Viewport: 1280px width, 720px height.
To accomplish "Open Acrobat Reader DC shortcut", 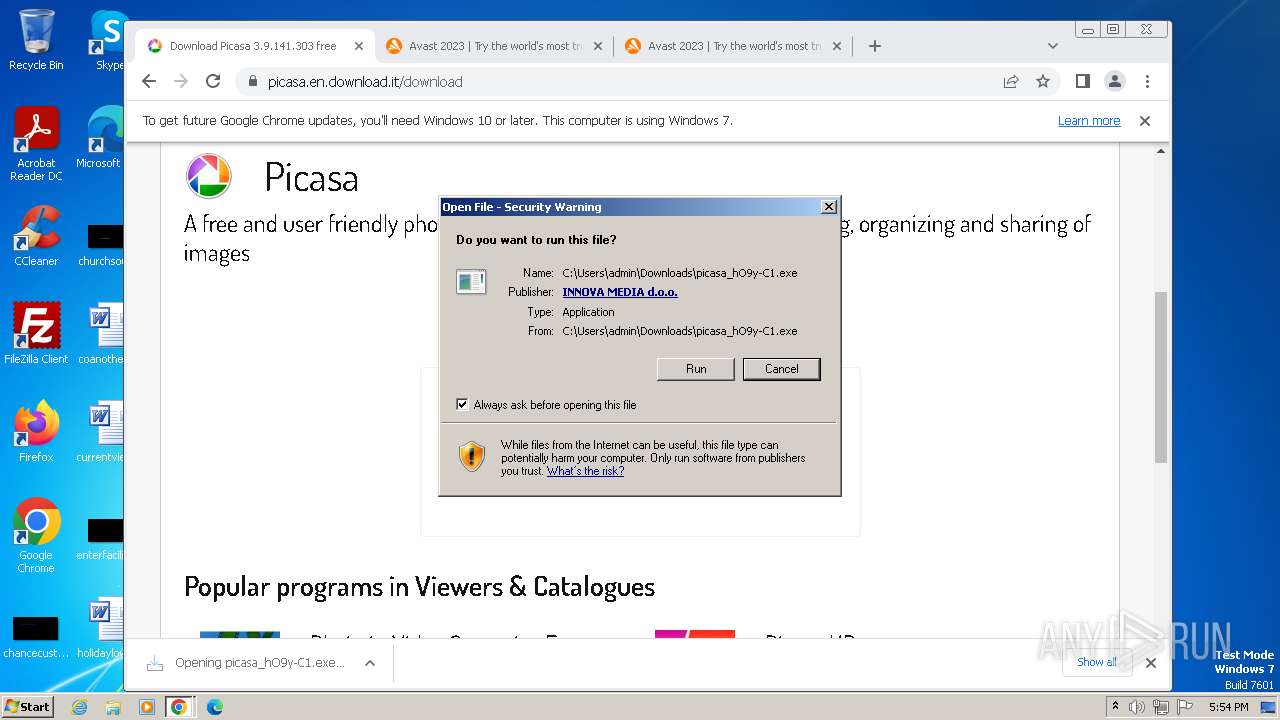I will point(36,144).
